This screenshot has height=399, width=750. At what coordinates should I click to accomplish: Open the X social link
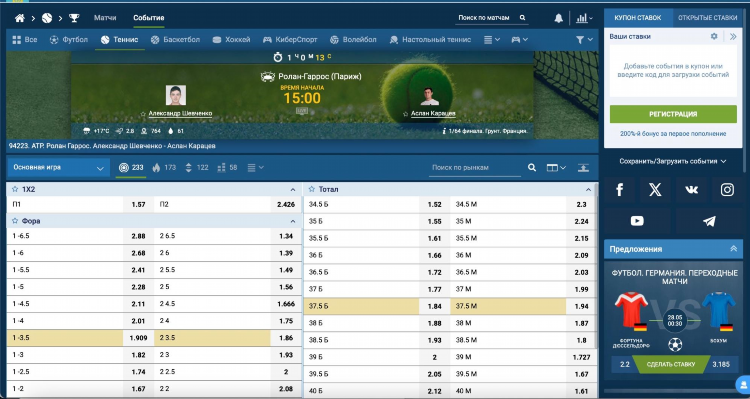coord(655,190)
